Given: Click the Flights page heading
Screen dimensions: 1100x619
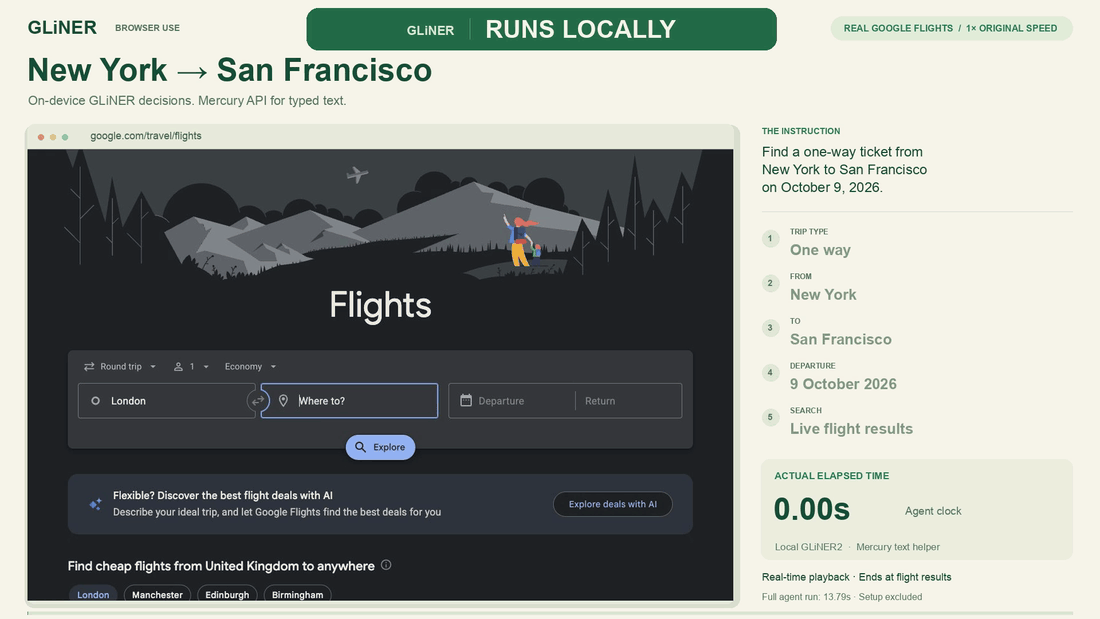Looking at the screenshot, I should point(380,306).
